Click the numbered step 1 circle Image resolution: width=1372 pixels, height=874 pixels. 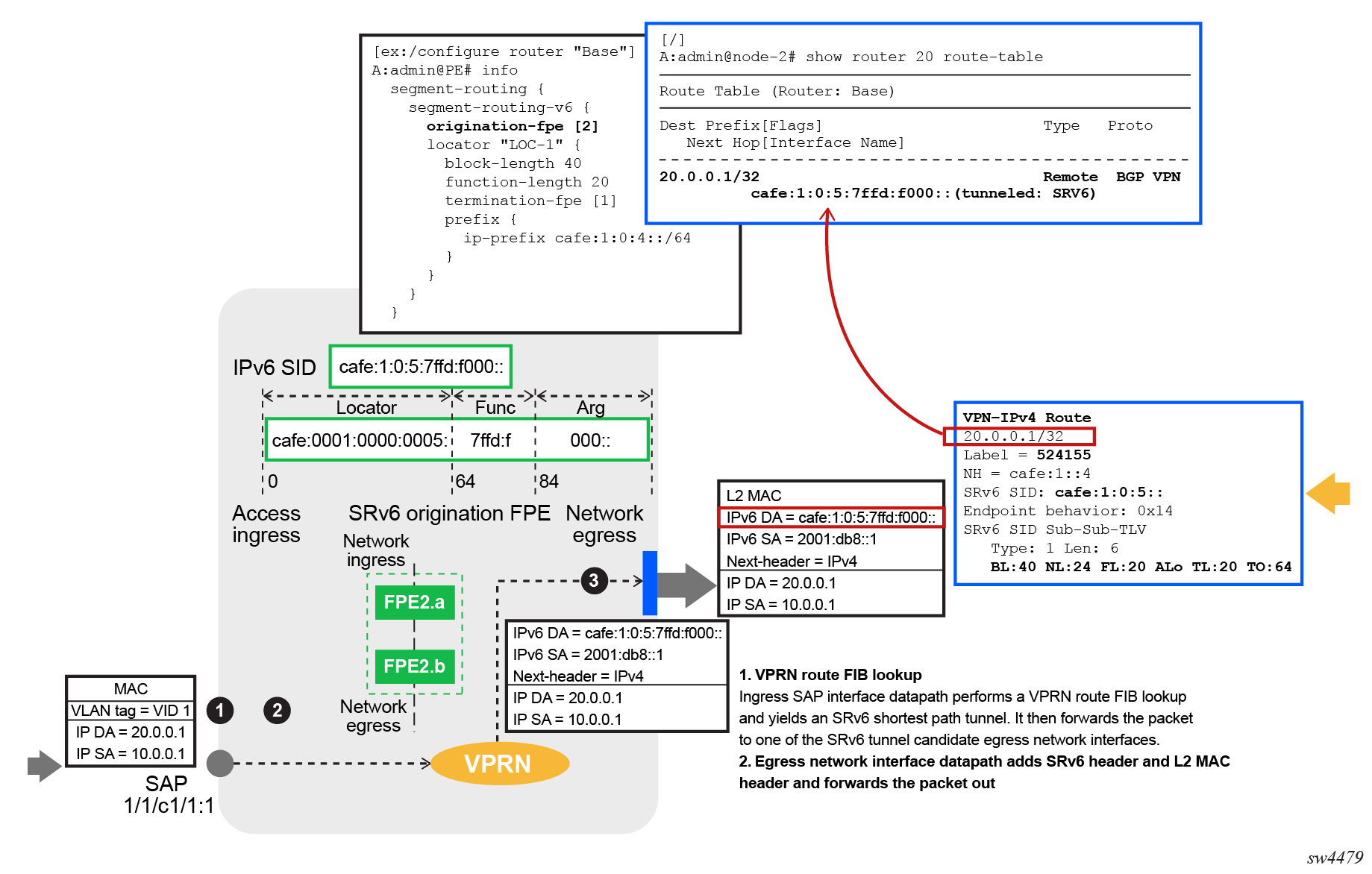[219, 710]
